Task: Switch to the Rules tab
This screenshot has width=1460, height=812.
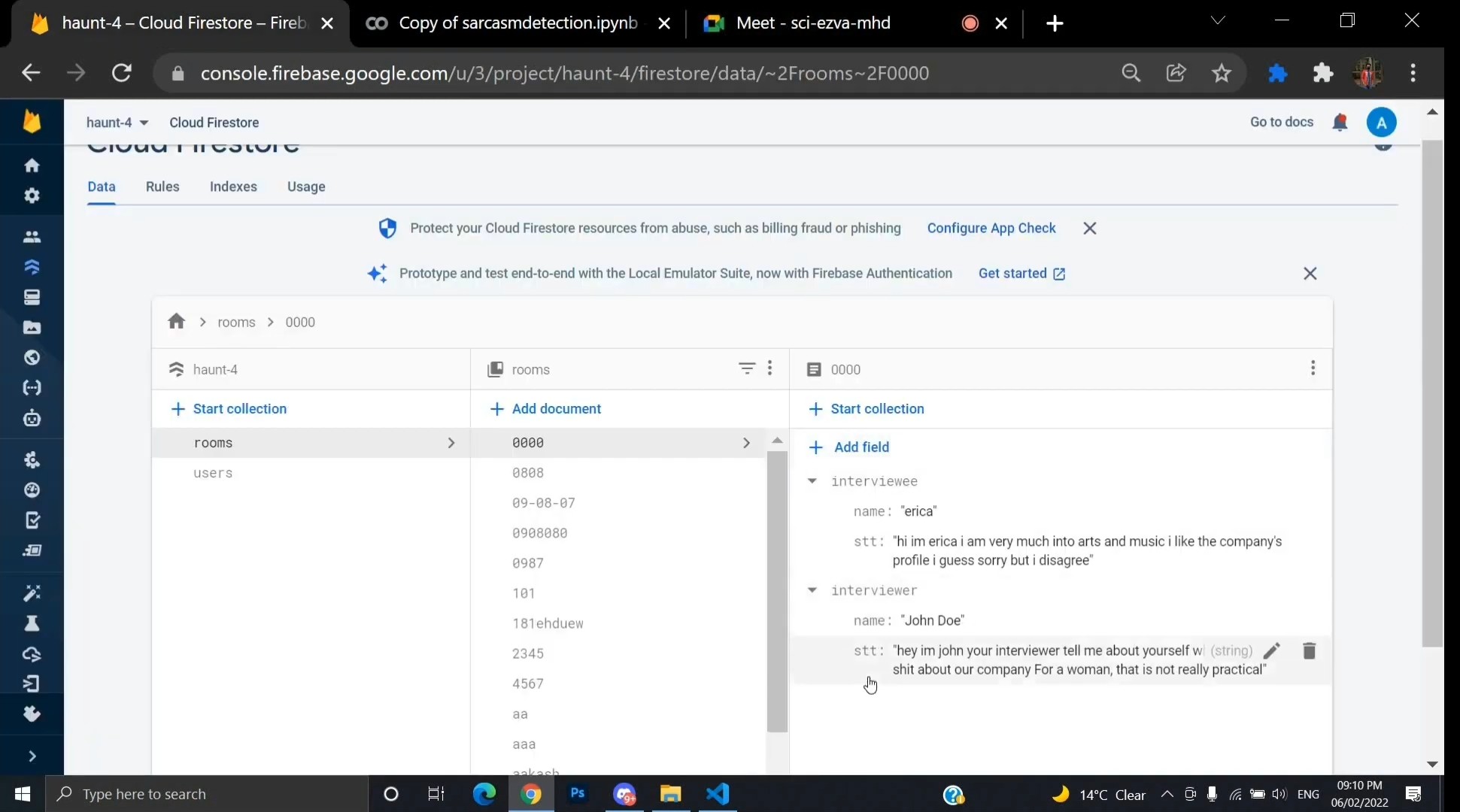Action: tap(162, 186)
